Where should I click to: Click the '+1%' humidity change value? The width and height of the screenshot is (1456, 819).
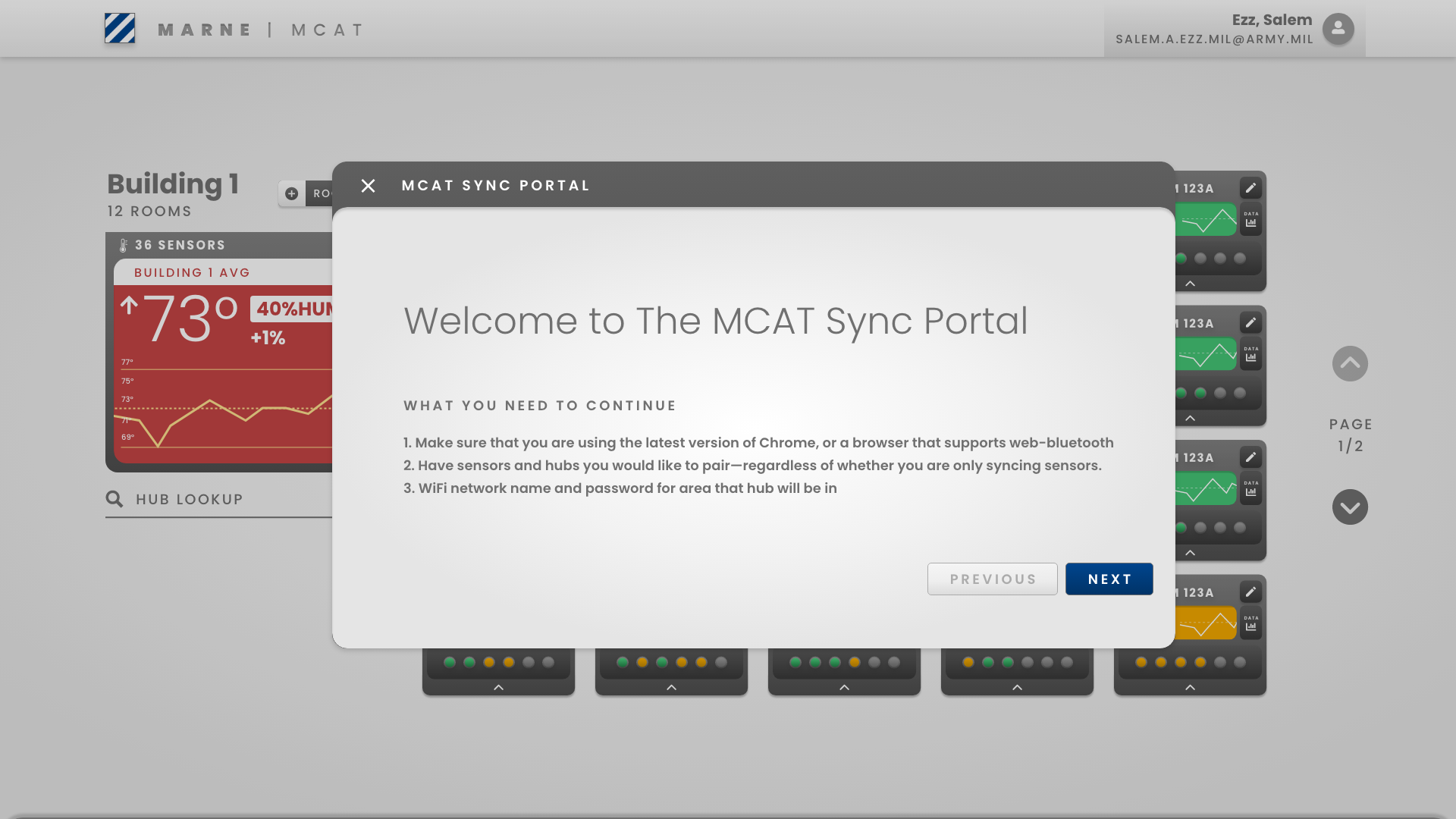[x=268, y=338]
